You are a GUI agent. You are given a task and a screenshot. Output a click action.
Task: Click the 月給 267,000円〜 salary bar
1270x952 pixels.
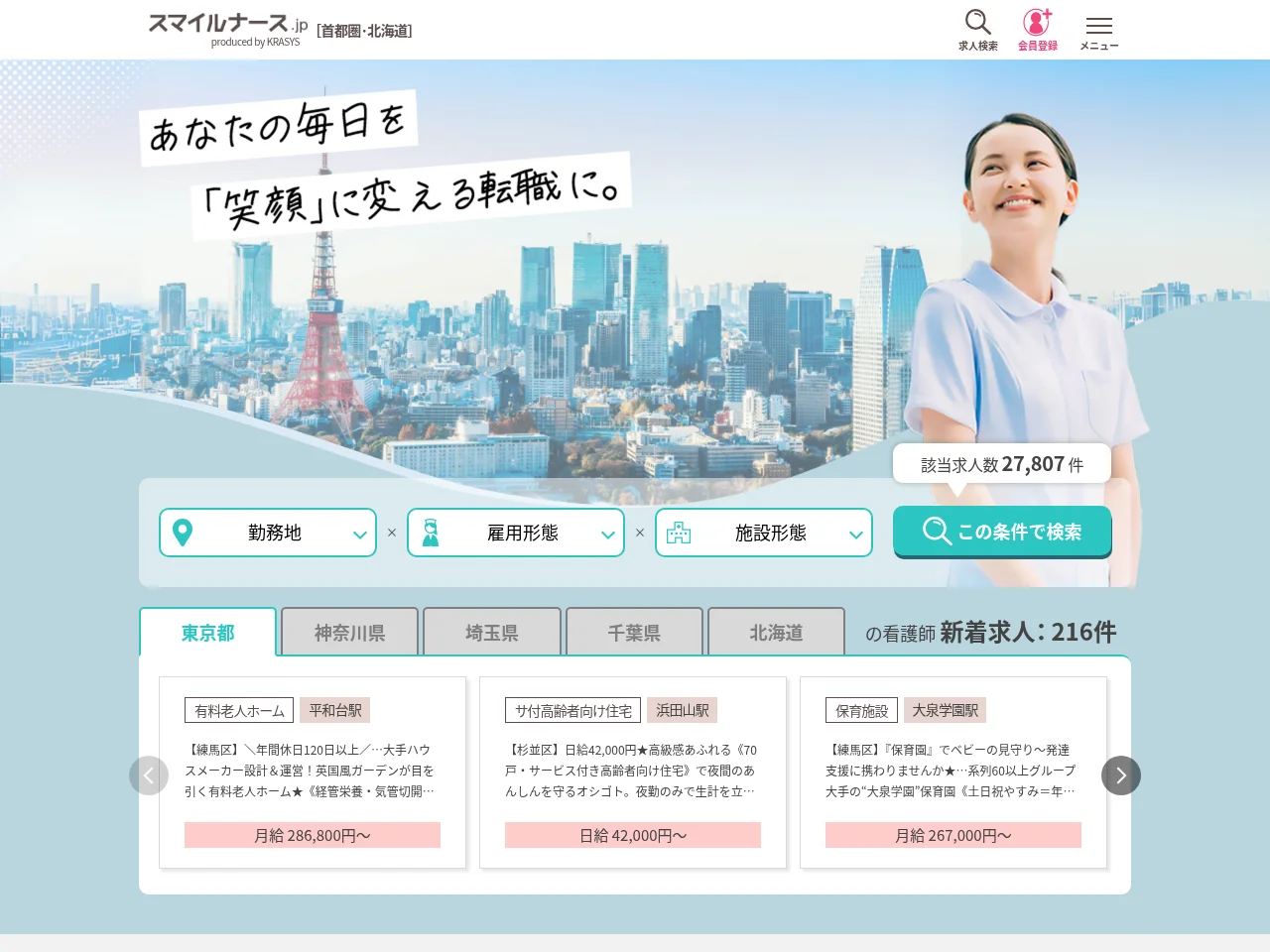[x=953, y=835]
